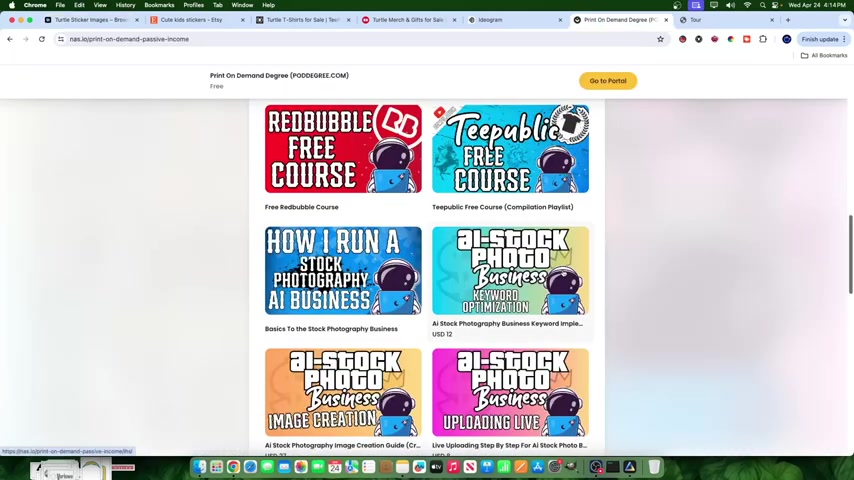This screenshot has width=854, height=480.
Task: Open Chrome's three-dot menu beside Finish update
Action: click(x=844, y=39)
